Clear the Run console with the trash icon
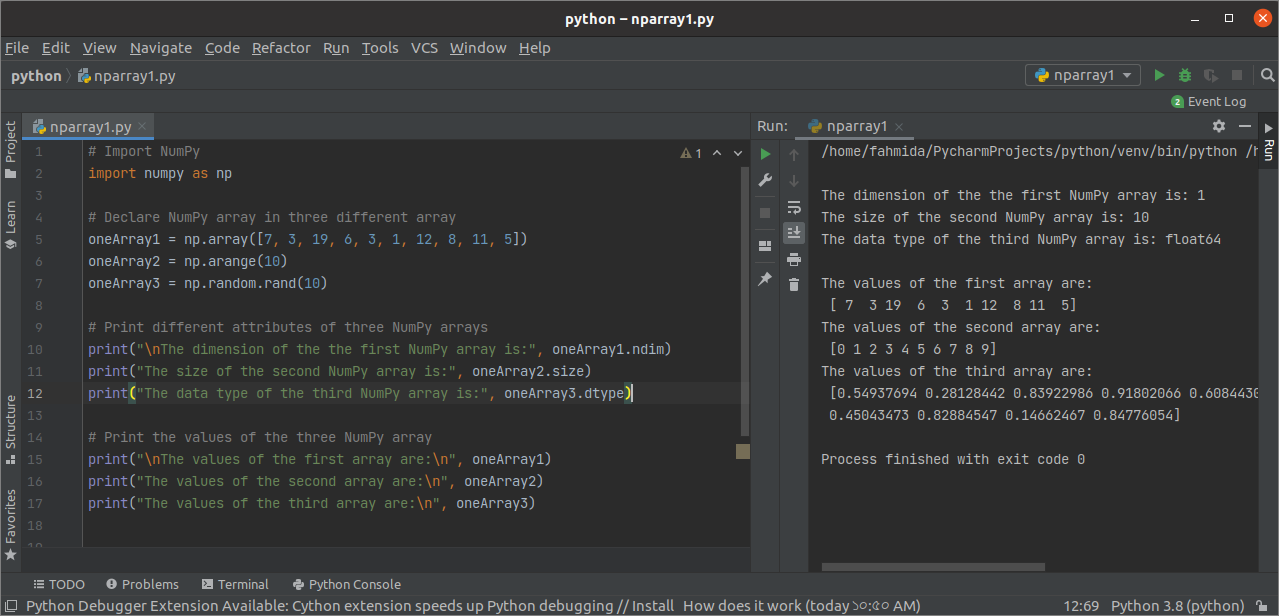This screenshot has width=1279, height=616. (793, 285)
